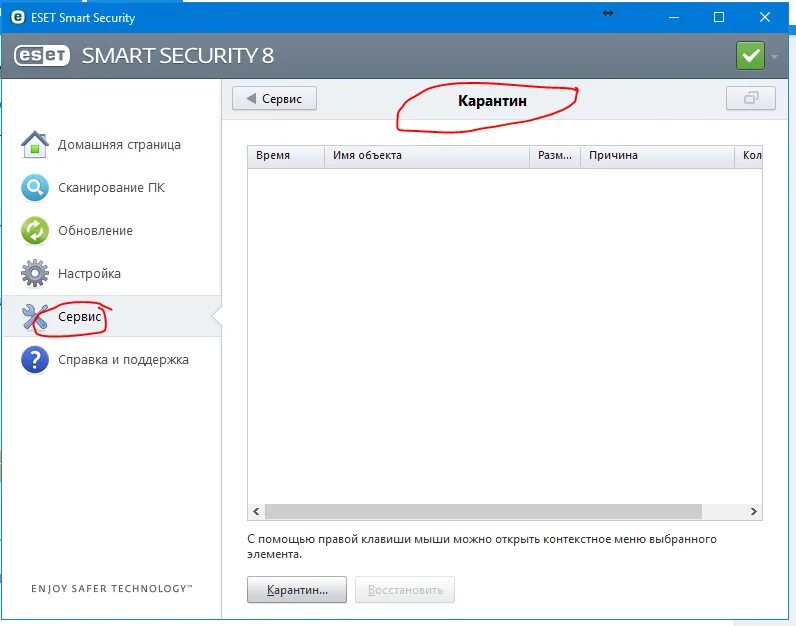Click the horizontal scrollbar left arrow

pos(256,511)
